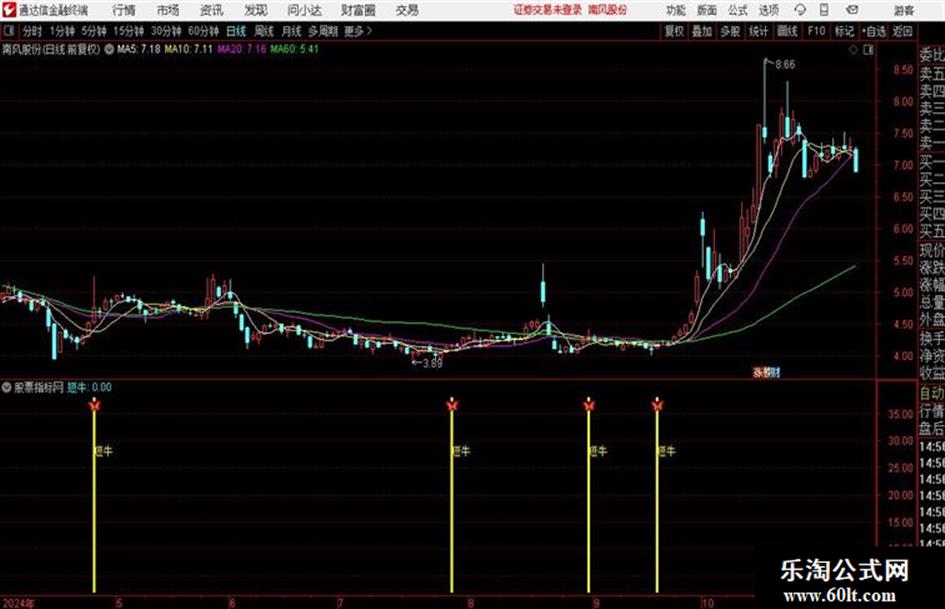Open the 问小达 menu

[x=304, y=10]
